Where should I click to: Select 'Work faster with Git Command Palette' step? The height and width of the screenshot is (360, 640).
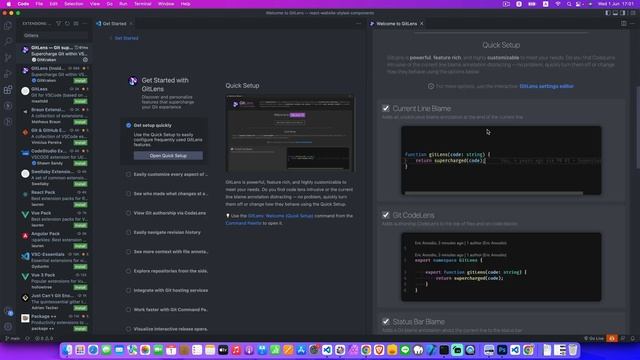167,309
